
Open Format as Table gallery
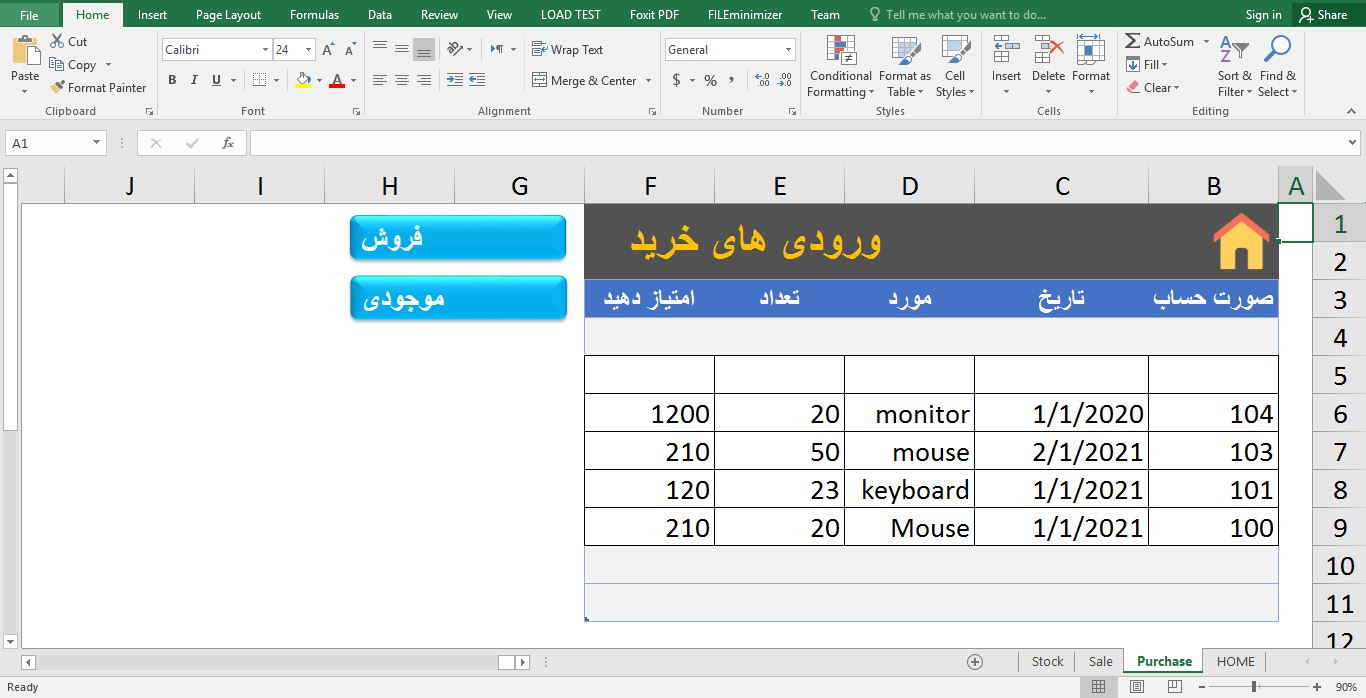[905, 67]
